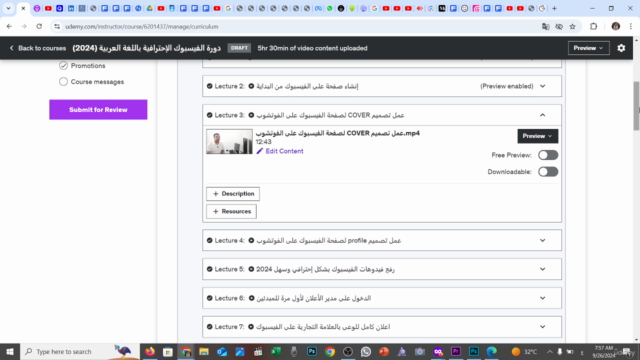Show hidden system tray icons
The height and width of the screenshot is (360, 640).
[x=550, y=351]
